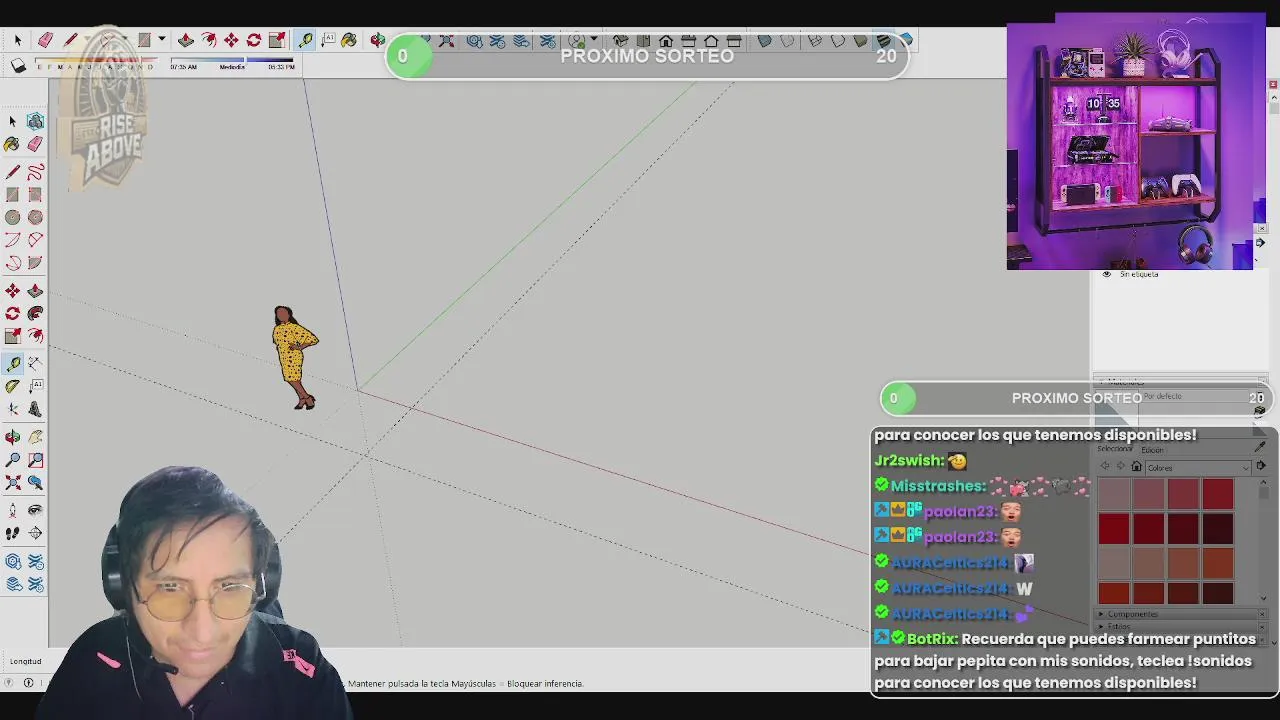
Task: Select the Rotated Rectangle tool
Action: pyautogui.click(x=35, y=195)
